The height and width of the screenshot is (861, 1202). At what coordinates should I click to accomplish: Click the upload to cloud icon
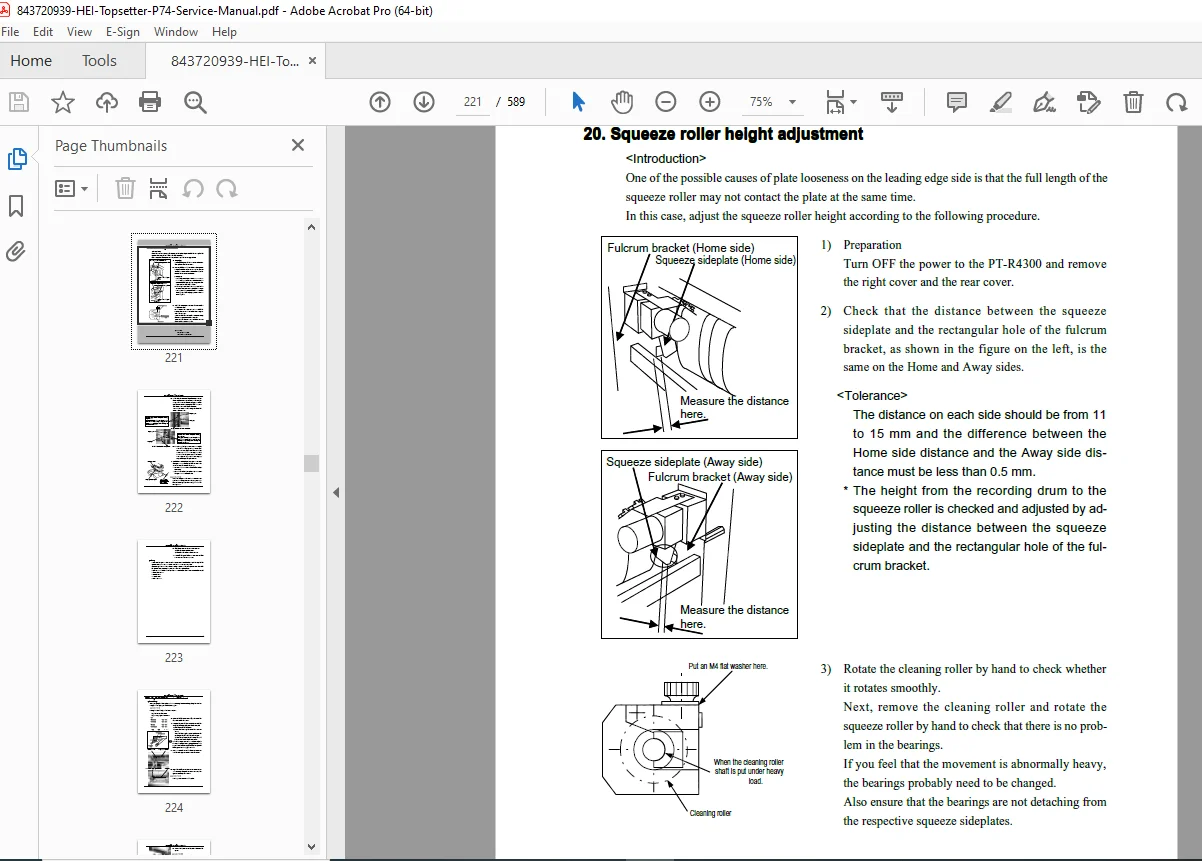click(106, 102)
